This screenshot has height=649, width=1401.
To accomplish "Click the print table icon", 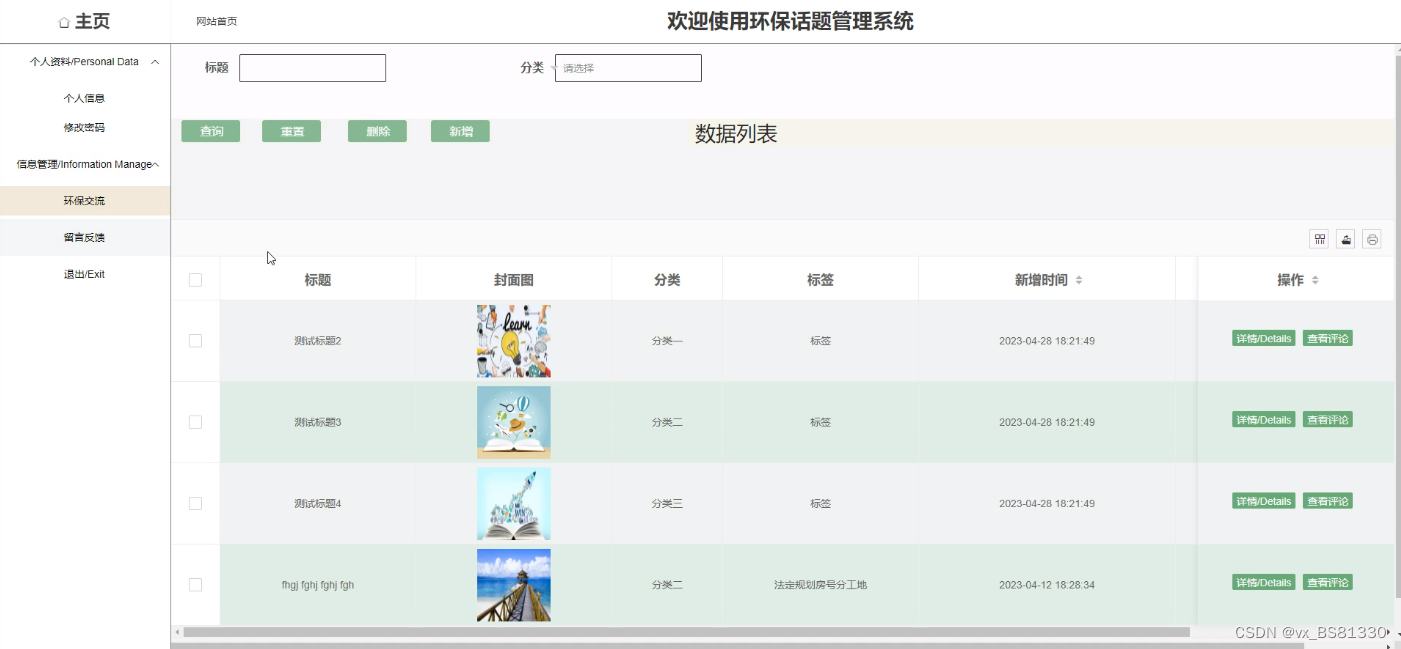I will (x=1372, y=239).
